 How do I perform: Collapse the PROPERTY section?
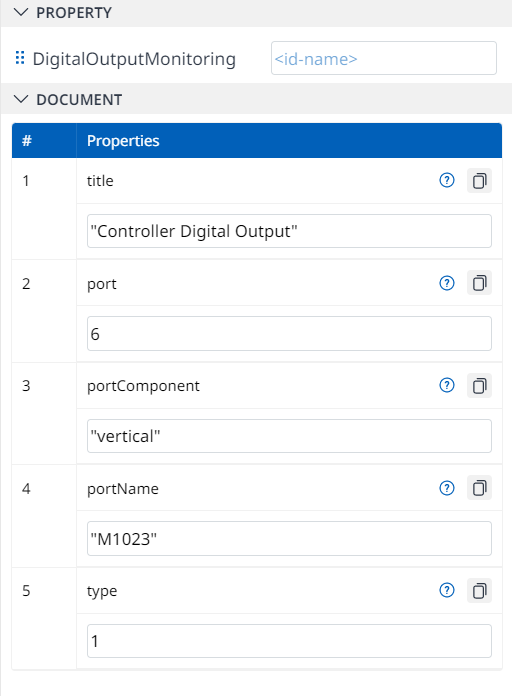[x=20, y=12]
